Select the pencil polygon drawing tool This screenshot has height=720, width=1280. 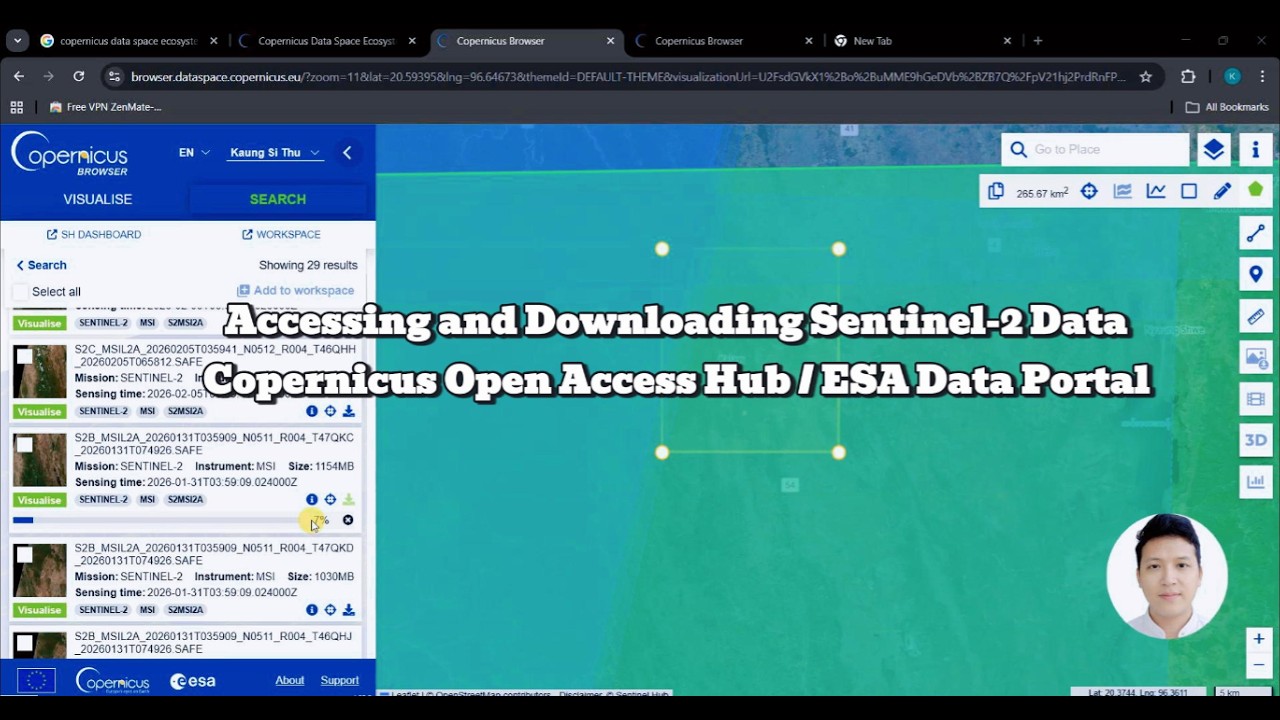pyautogui.click(x=1222, y=191)
